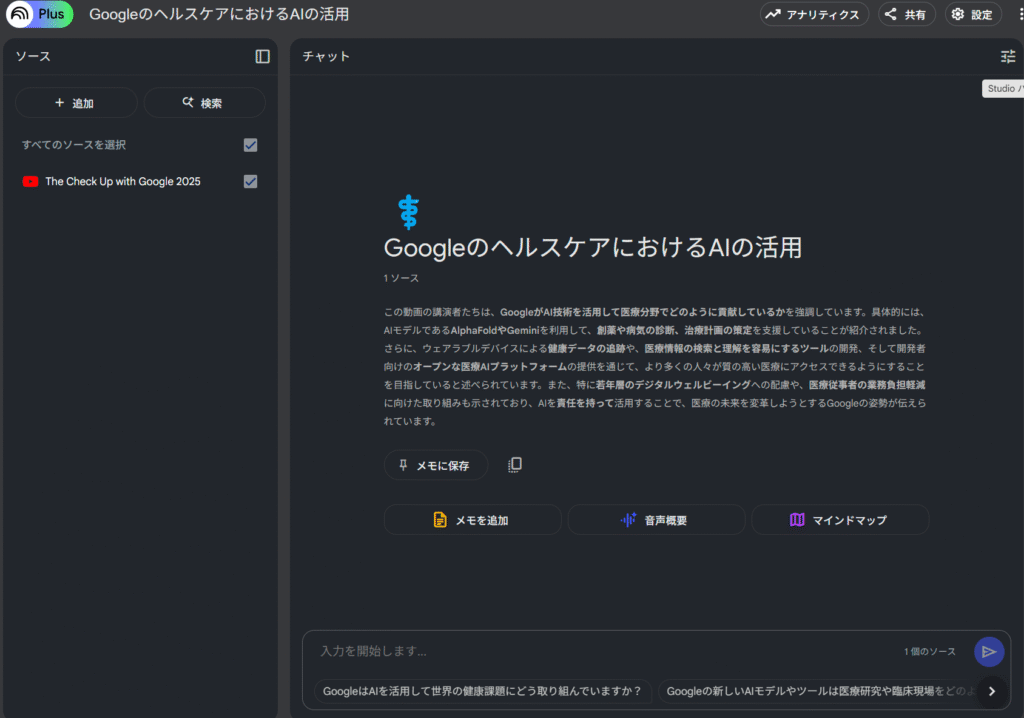The width and height of the screenshot is (1024, 718).
Task: Open The Check Up with Google 2025 source
Action: [123, 182]
